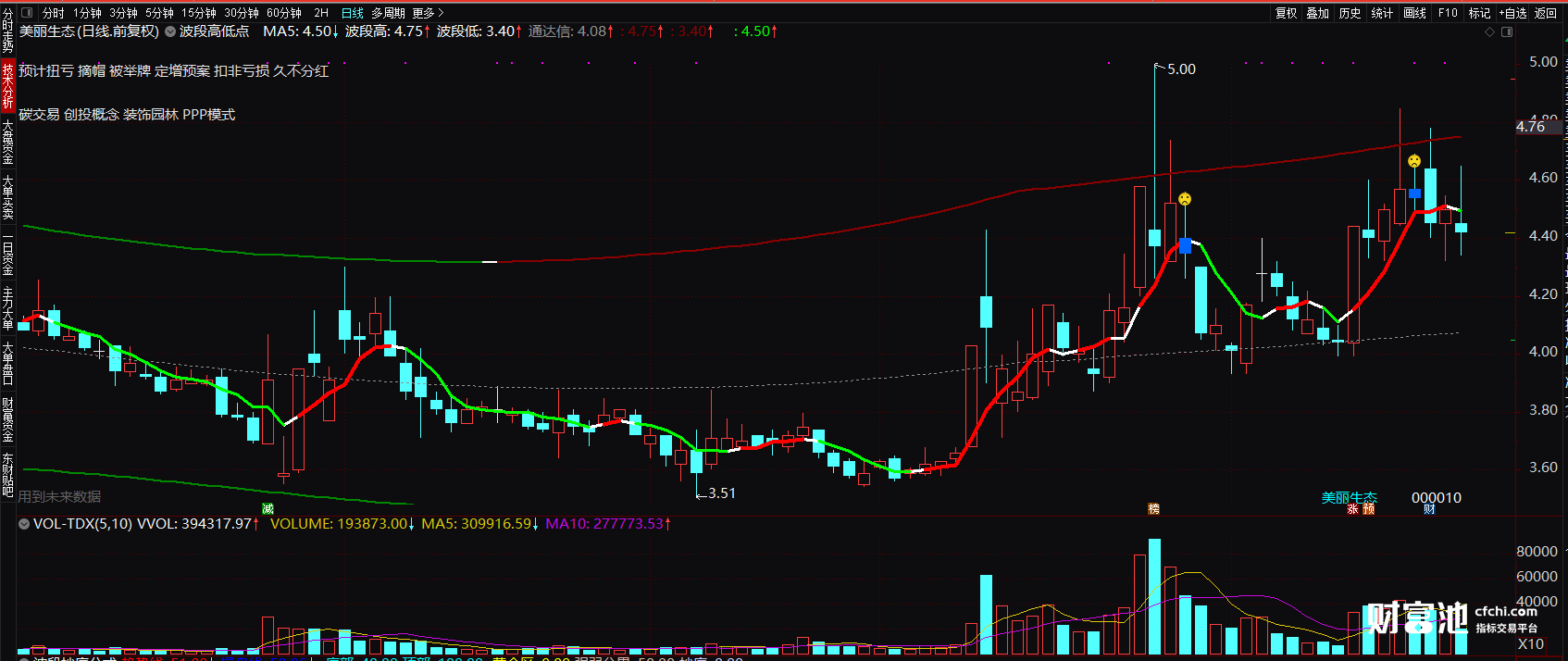
Task: Open 一日资金 sidebar tab
Action: (x=7, y=255)
